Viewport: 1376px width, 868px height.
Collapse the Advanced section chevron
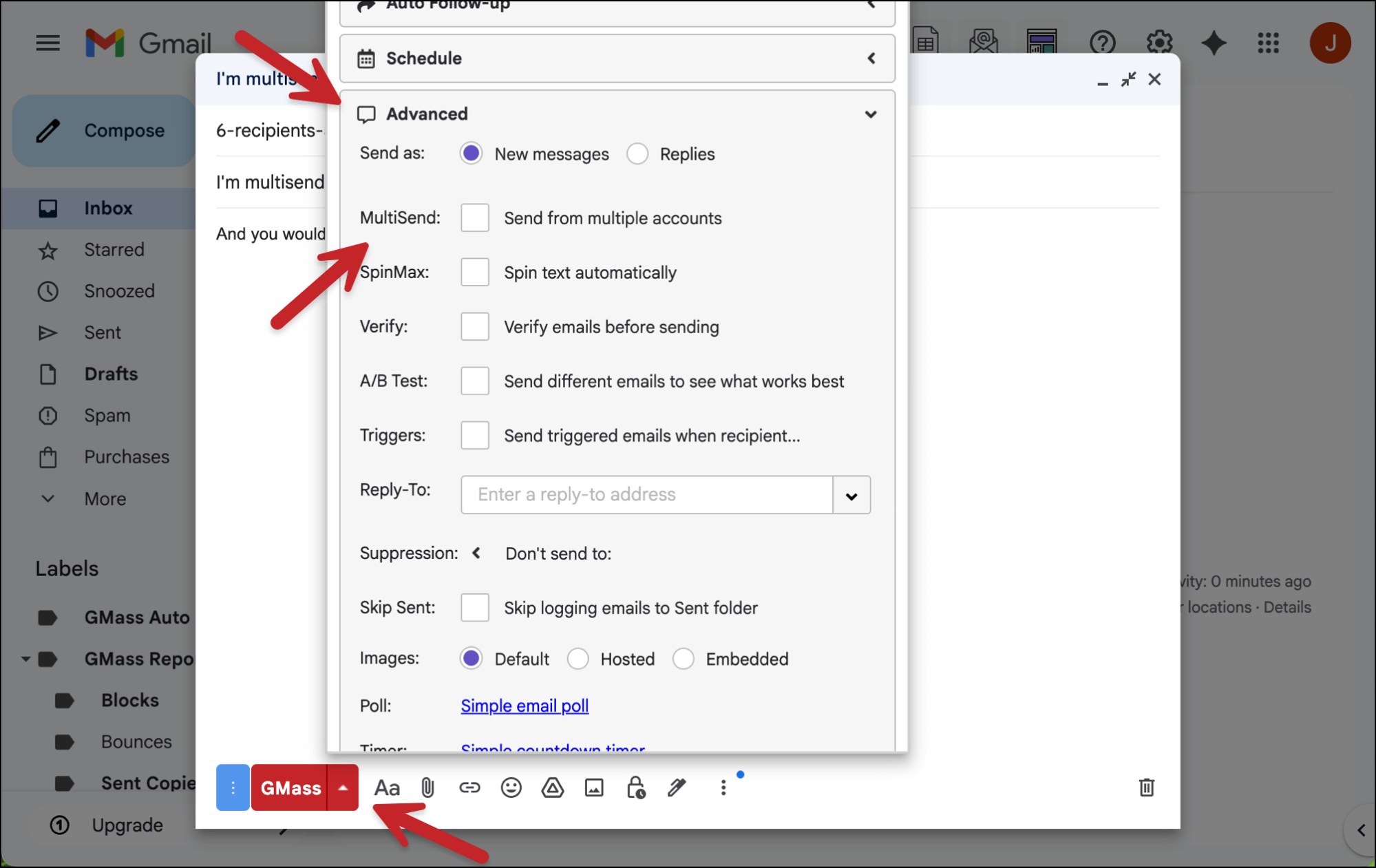[871, 114]
